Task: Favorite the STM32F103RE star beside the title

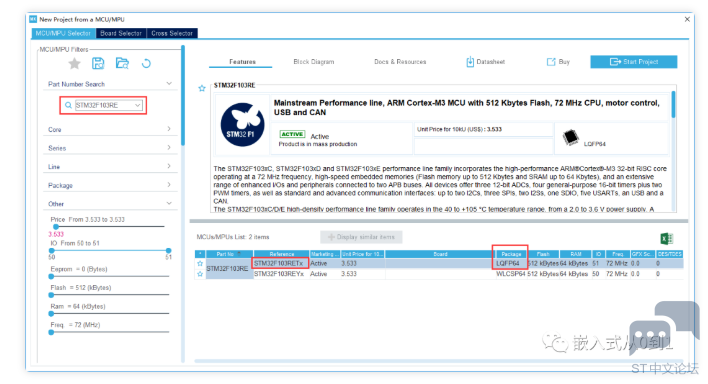Action: pyautogui.click(x=202, y=88)
